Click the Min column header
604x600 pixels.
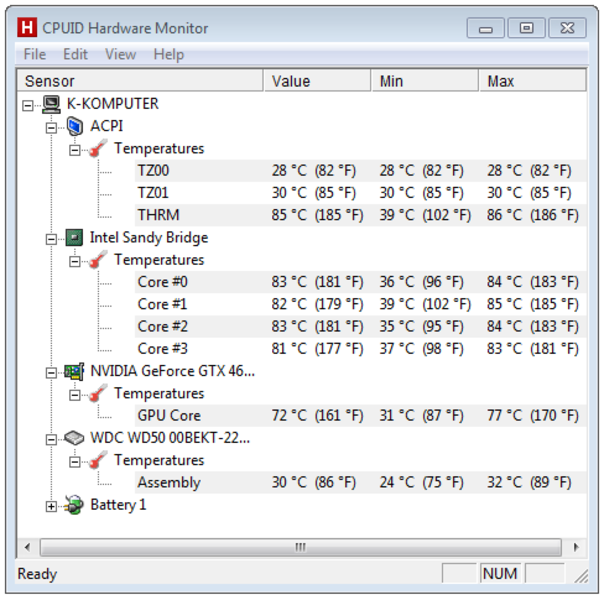(425, 81)
